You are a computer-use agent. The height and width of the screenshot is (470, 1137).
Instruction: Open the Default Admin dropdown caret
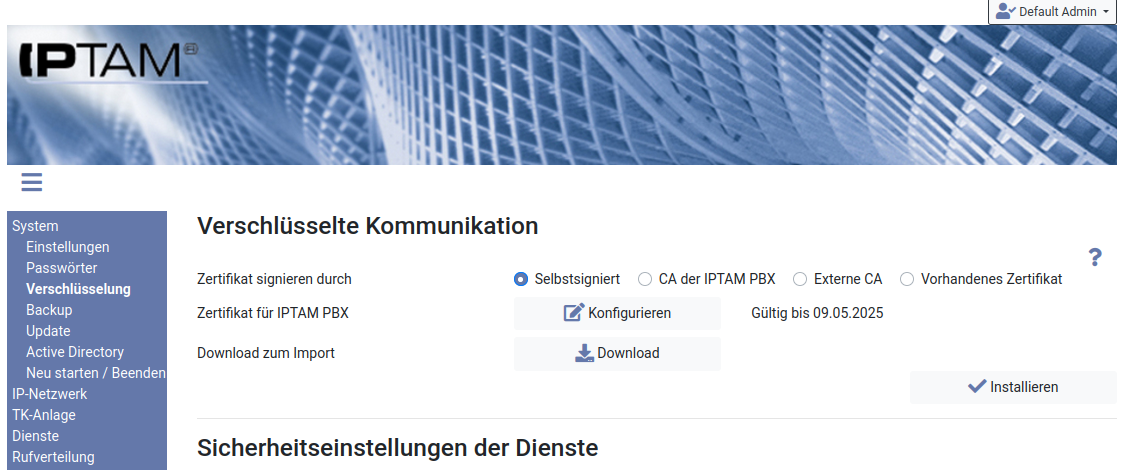click(1106, 13)
